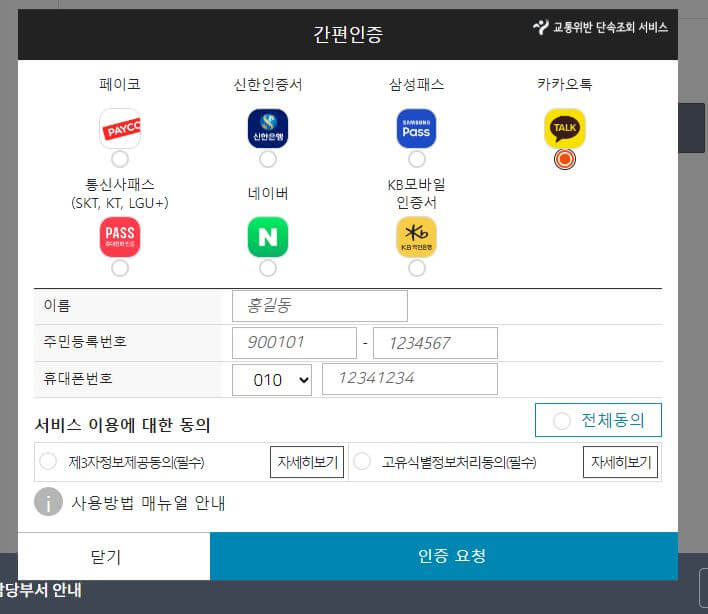The height and width of the screenshot is (614, 708).
Task: Click the 통신사패스 (SKT, KT, LGU+) label
Action: [x=120, y=193]
